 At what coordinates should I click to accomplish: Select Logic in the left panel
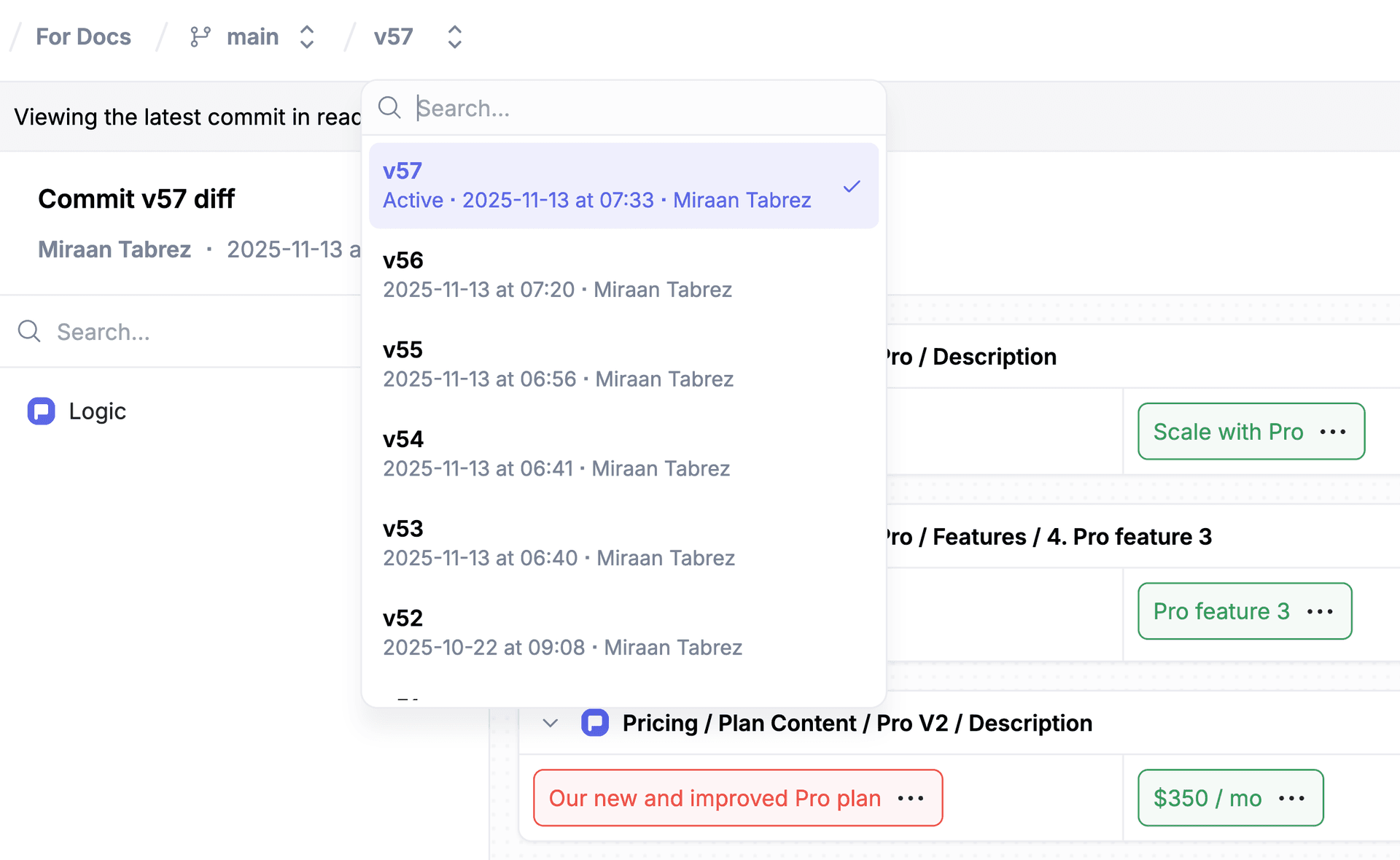pyautogui.click(x=96, y=411)
